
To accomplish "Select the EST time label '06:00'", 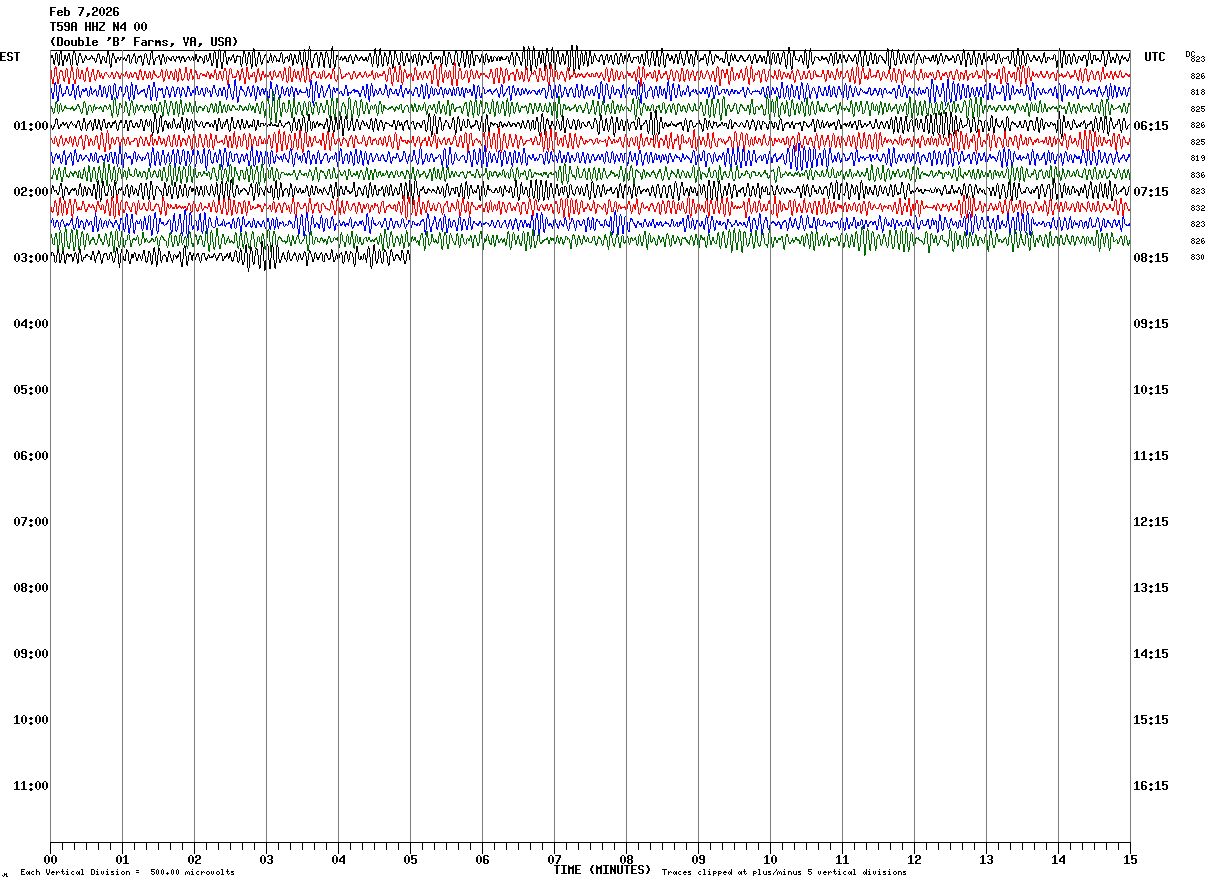I will pos(31,456).
